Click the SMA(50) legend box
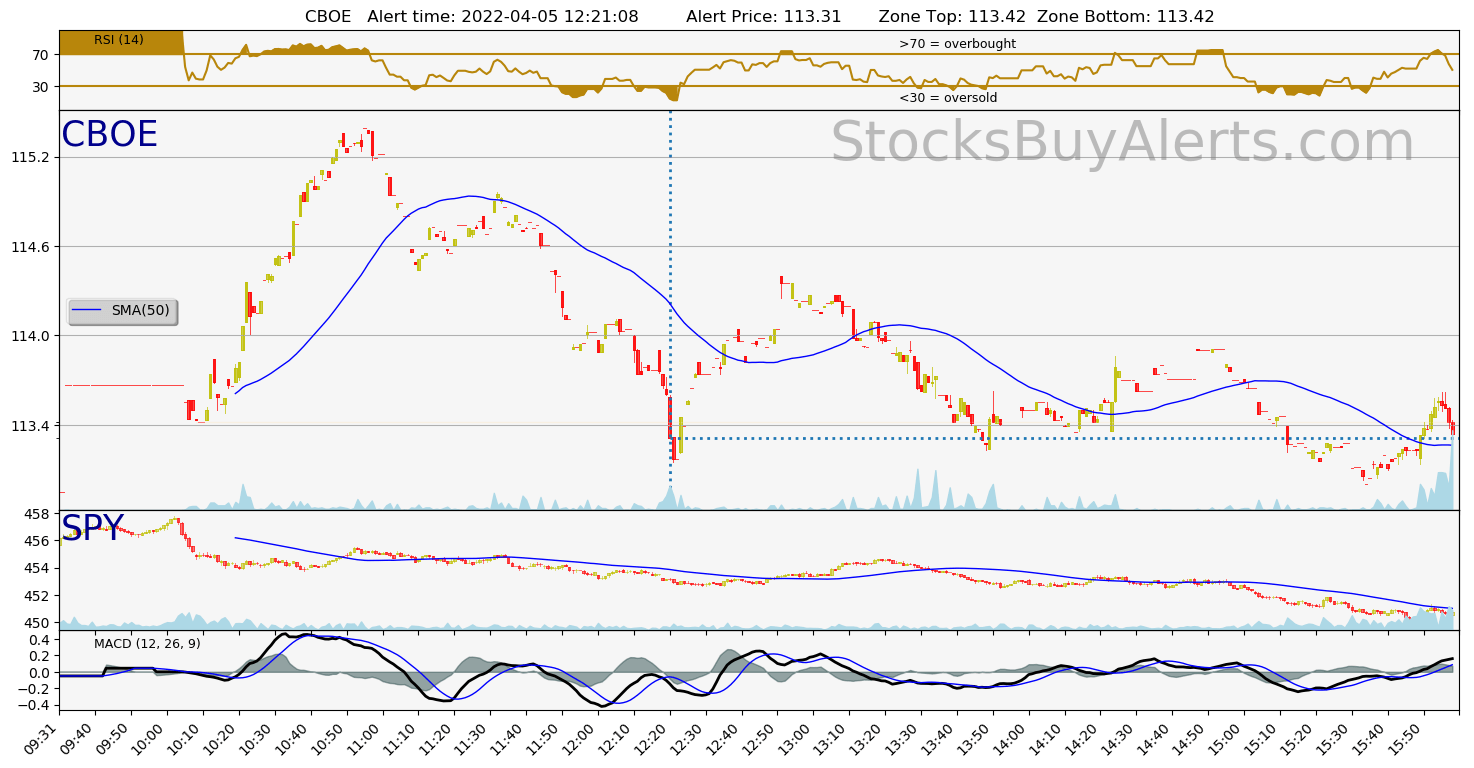1474x768 pixels. 122,312
